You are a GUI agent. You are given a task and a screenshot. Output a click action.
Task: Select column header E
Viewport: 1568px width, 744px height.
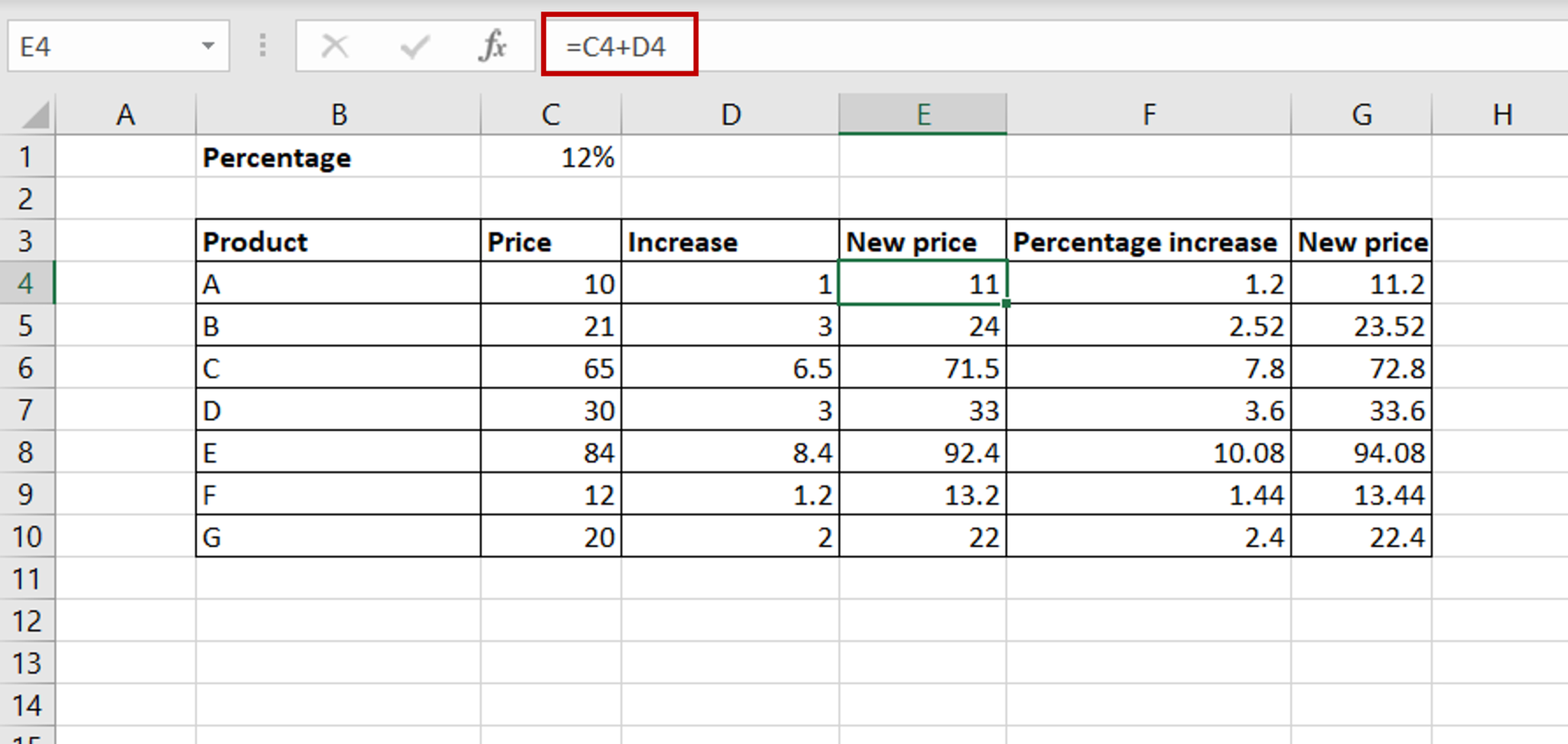point(923,113)
